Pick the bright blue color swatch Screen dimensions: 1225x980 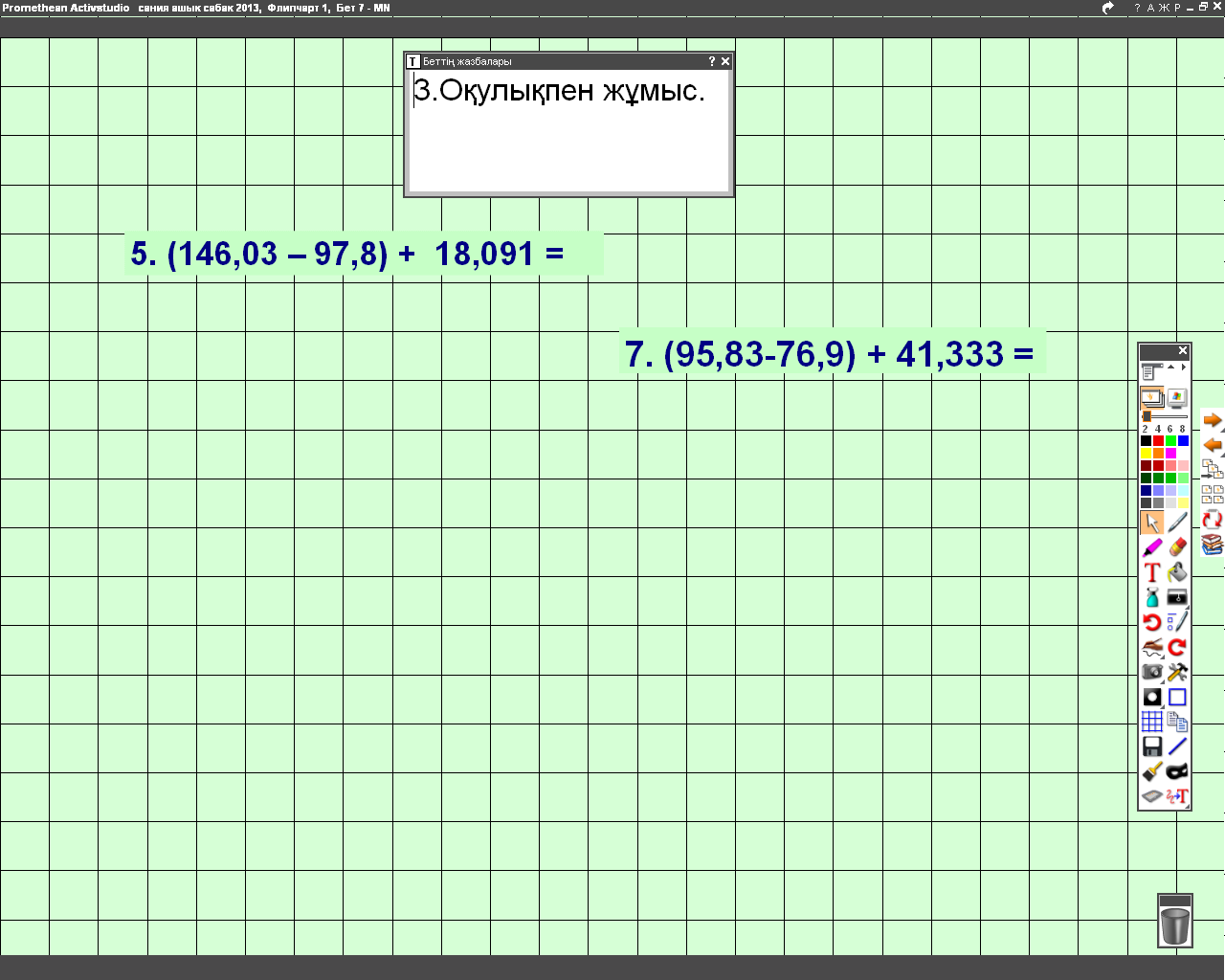click(x=1183, y=441)
